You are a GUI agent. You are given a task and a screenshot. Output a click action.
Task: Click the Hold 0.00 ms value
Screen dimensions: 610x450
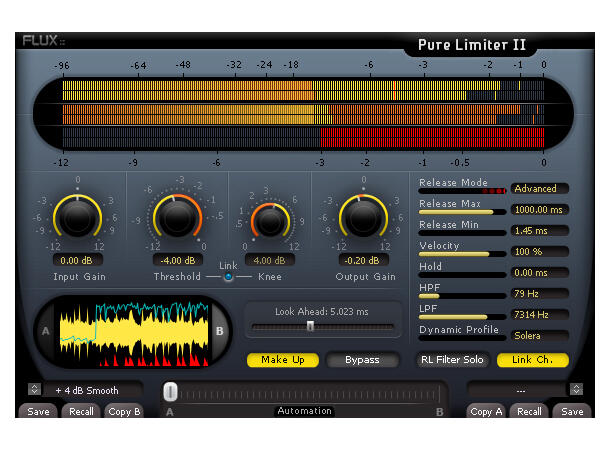tap(540, 273)
